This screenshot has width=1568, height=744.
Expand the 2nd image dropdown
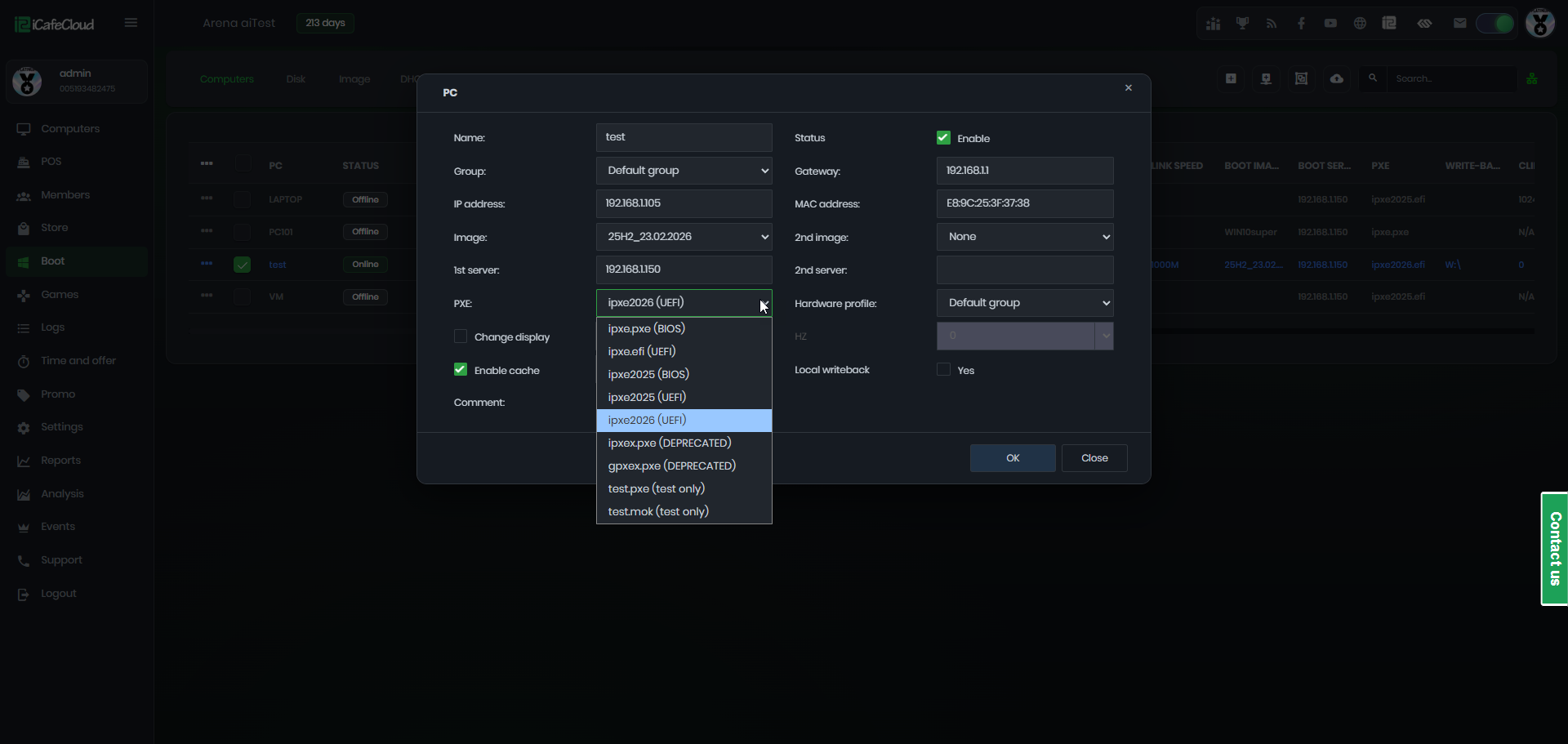pos(1024,237)
